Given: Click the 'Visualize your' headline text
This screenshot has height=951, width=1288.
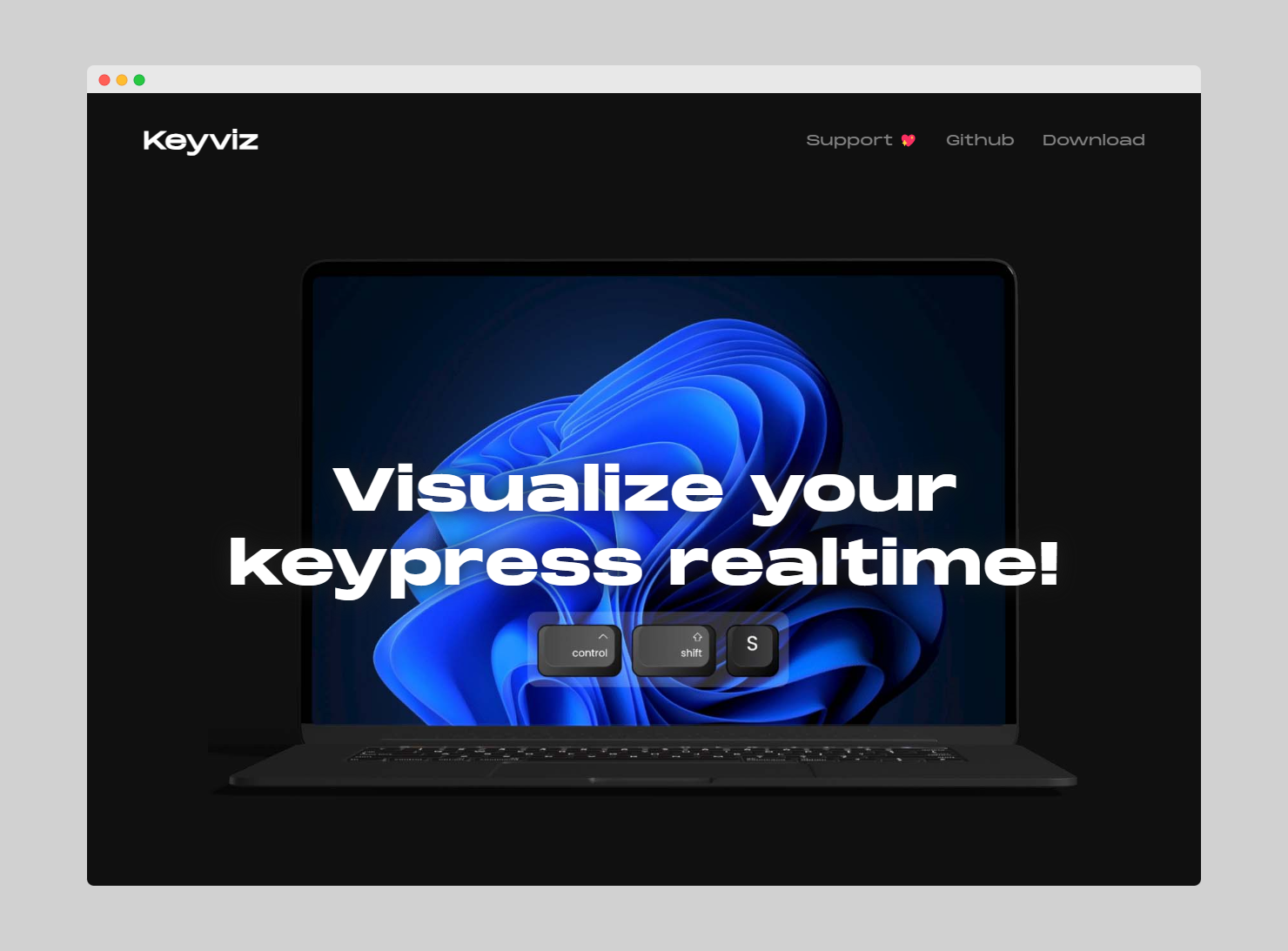Looking at the screenshot, I should click(x=644, y=490).
